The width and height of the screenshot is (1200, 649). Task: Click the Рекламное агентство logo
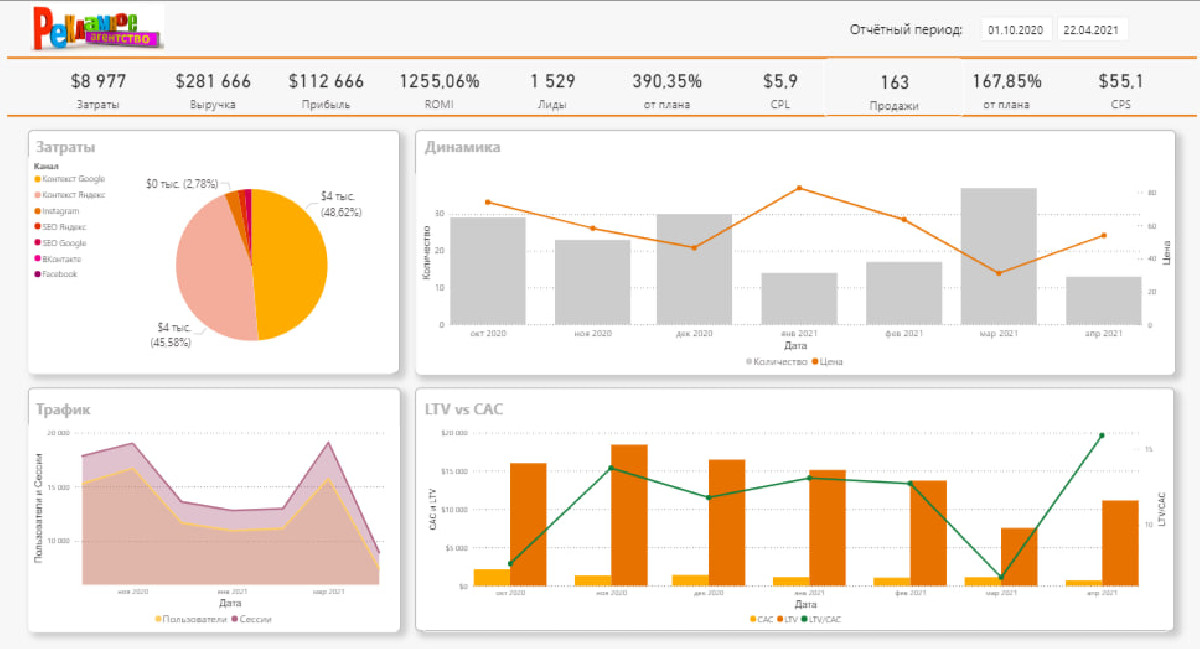[x=97, y=28]
